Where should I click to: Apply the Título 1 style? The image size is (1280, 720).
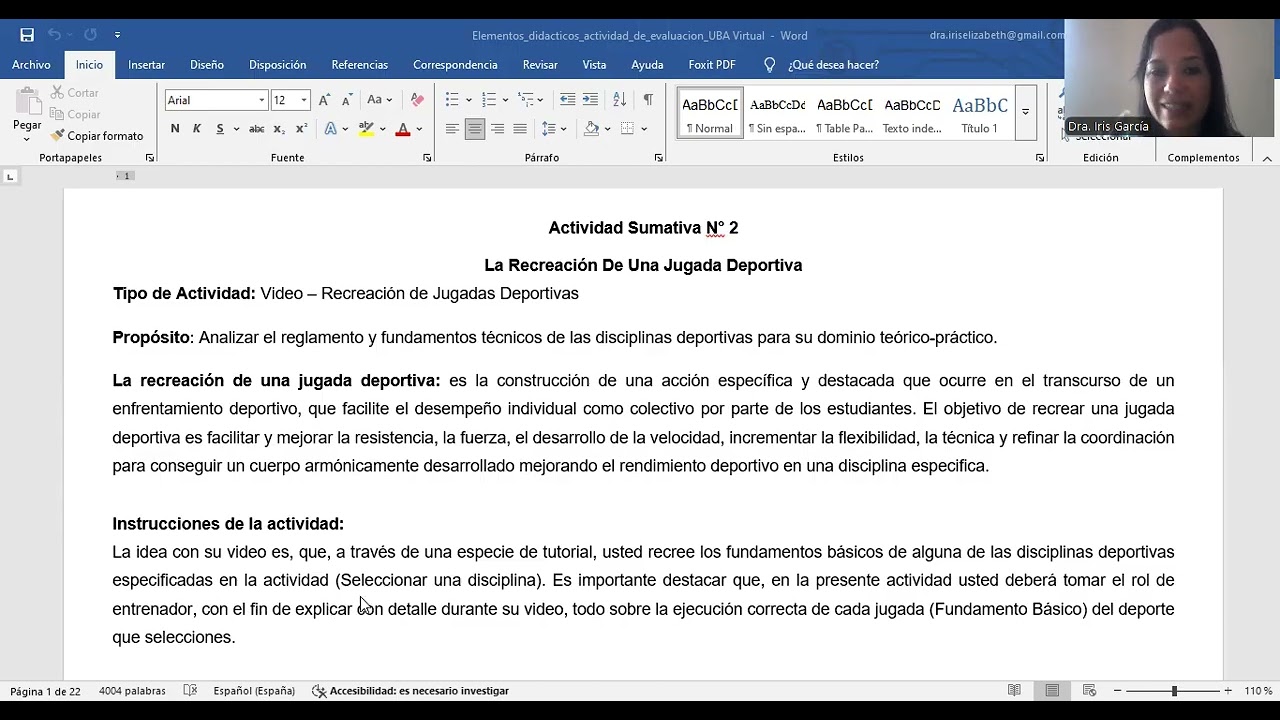979,112
